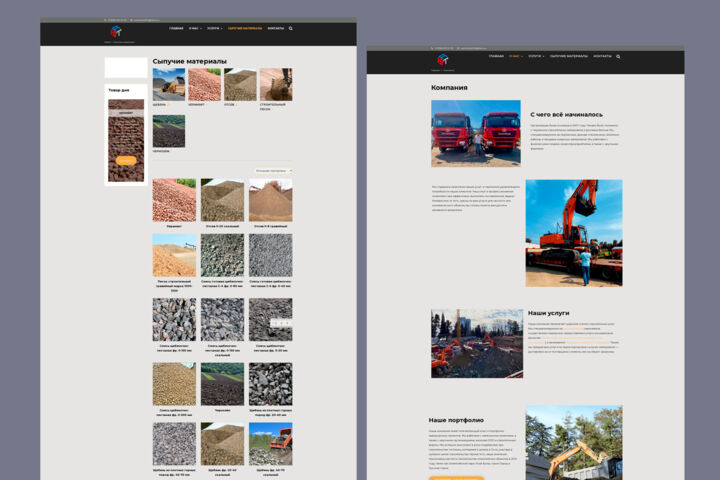This screenshot has height=480, width=720.
Task: Open the sorting dropdown above product grid
Action: (274, 171)
